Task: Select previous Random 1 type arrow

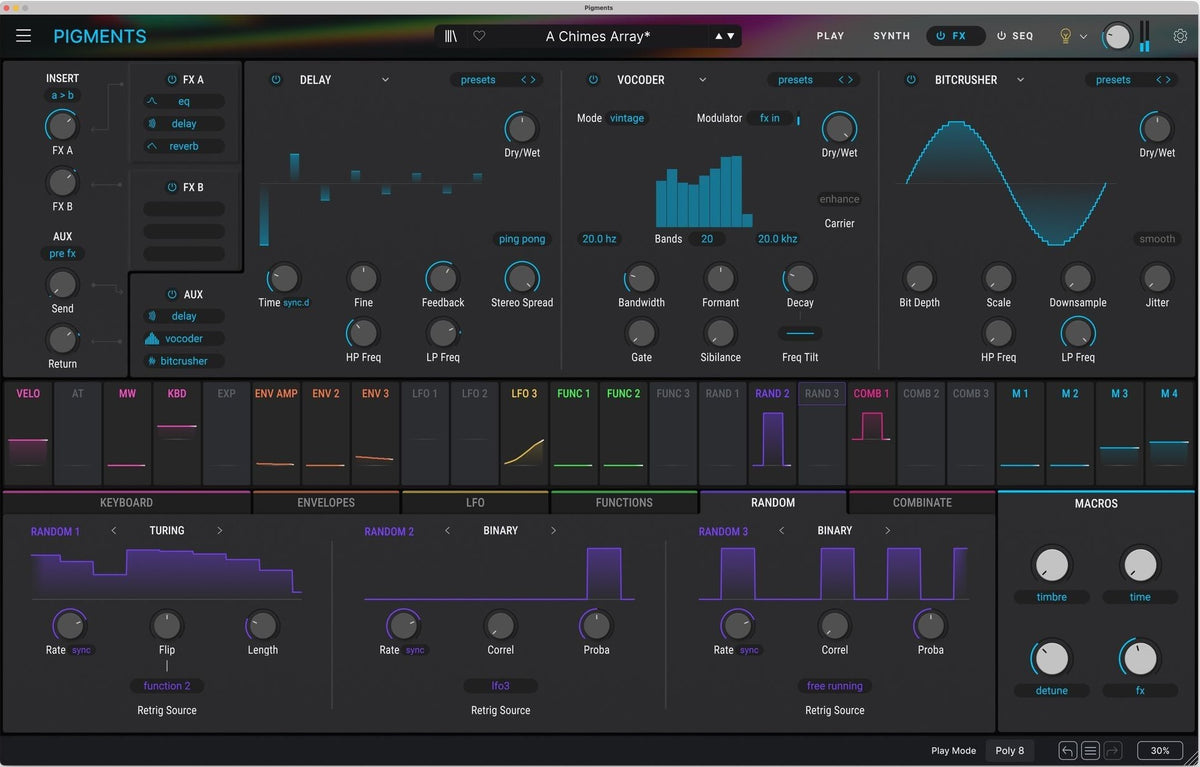Action: 114,531
